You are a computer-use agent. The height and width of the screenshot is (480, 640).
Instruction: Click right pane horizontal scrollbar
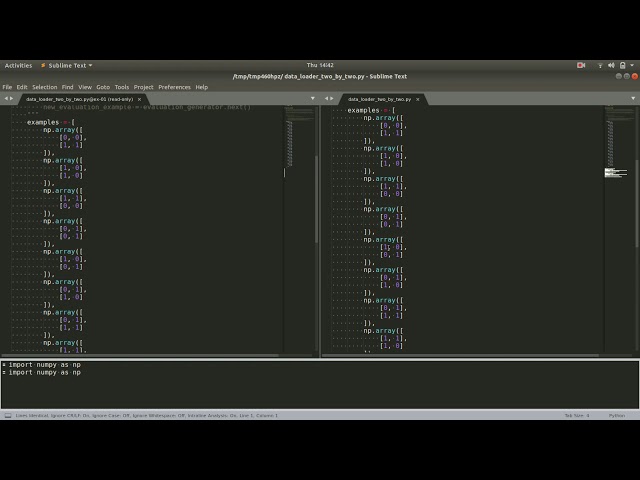pos(460,356)
